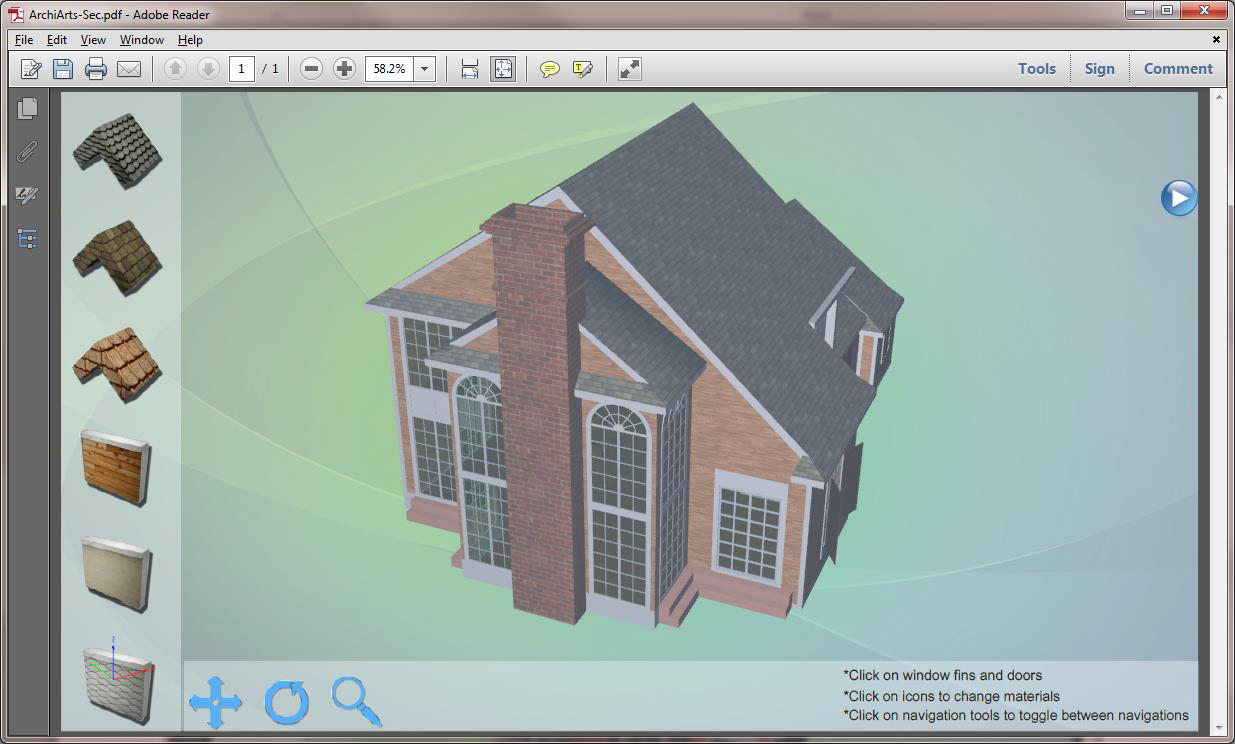This screenshot has width=1235, height=744.
Task: Open the signatures panel icon
Action: 28,195
